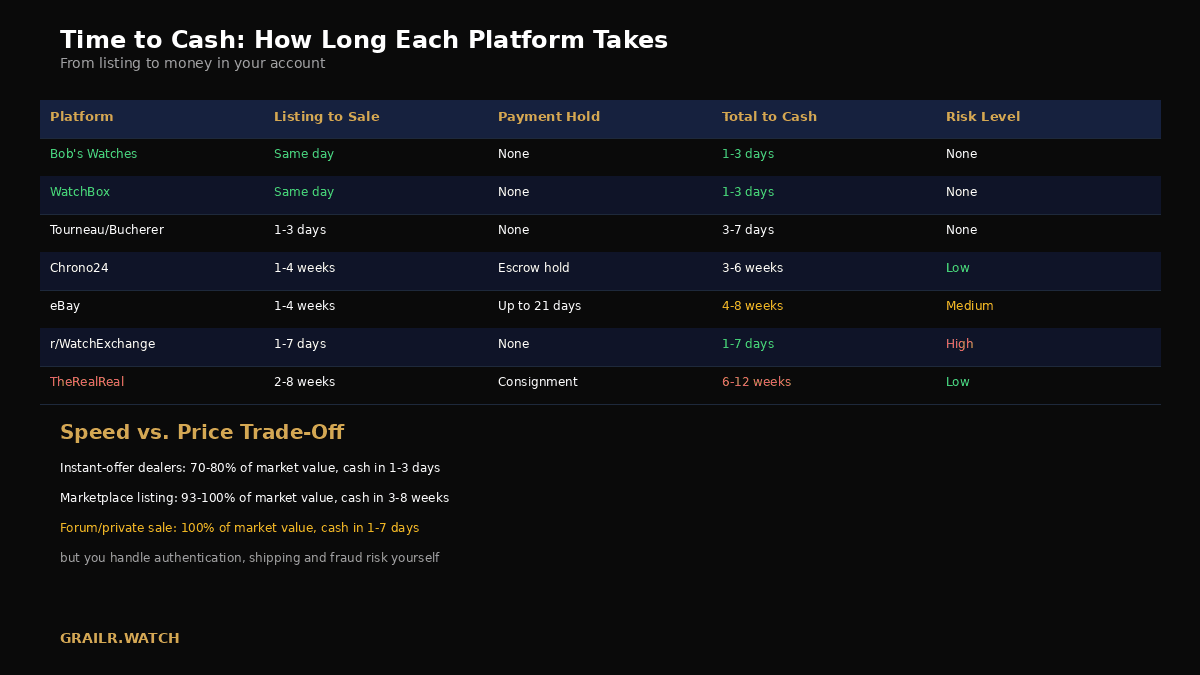Viewport: 1200px width, 675px height.
Task: Click 'Consignment' in the TheRealReal row
Action: [538, 382]
